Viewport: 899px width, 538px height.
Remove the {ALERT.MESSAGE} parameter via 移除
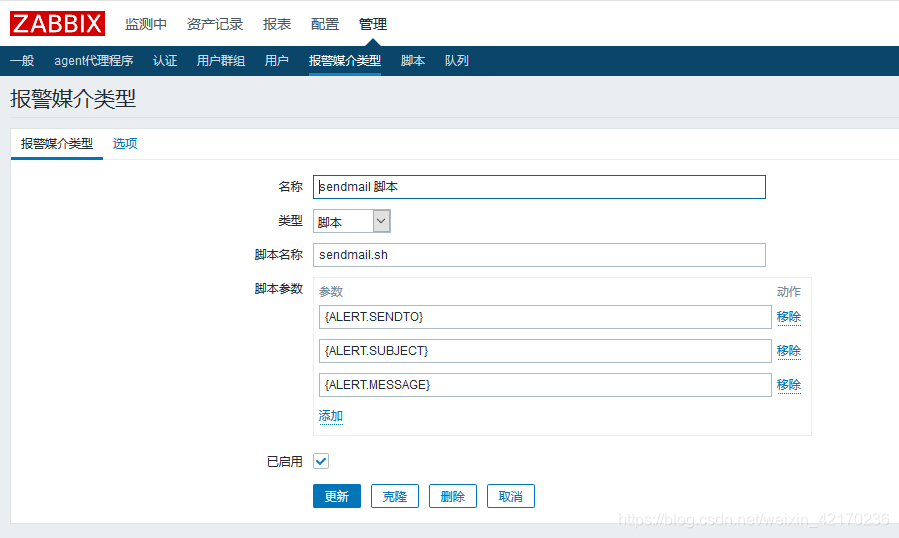pos(788,384)
